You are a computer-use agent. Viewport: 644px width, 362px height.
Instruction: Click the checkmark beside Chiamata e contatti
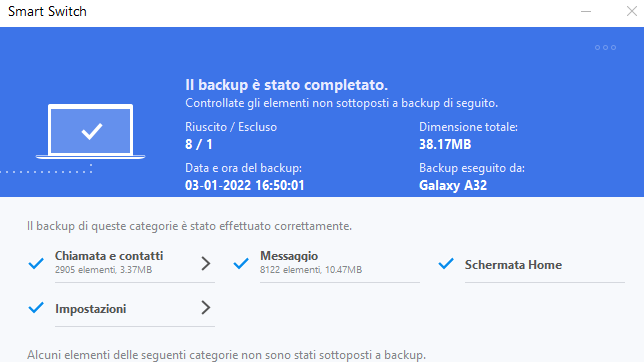click(x=36, y=263)
